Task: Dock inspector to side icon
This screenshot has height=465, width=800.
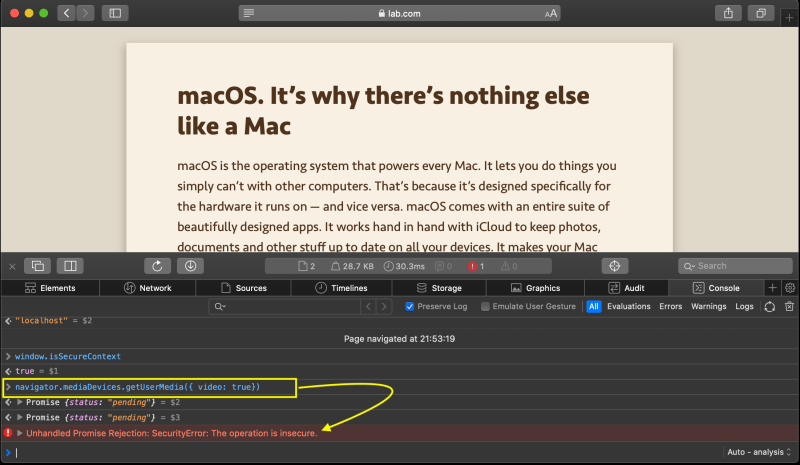Action: (x=70, y=266)
